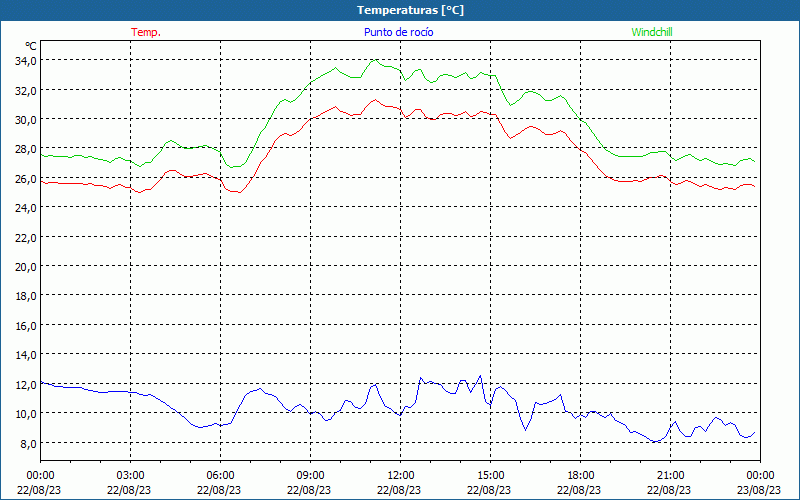The image size is (800, 500).
Task: Click the 22,0 y-axis value
Action: pos(27,237)
